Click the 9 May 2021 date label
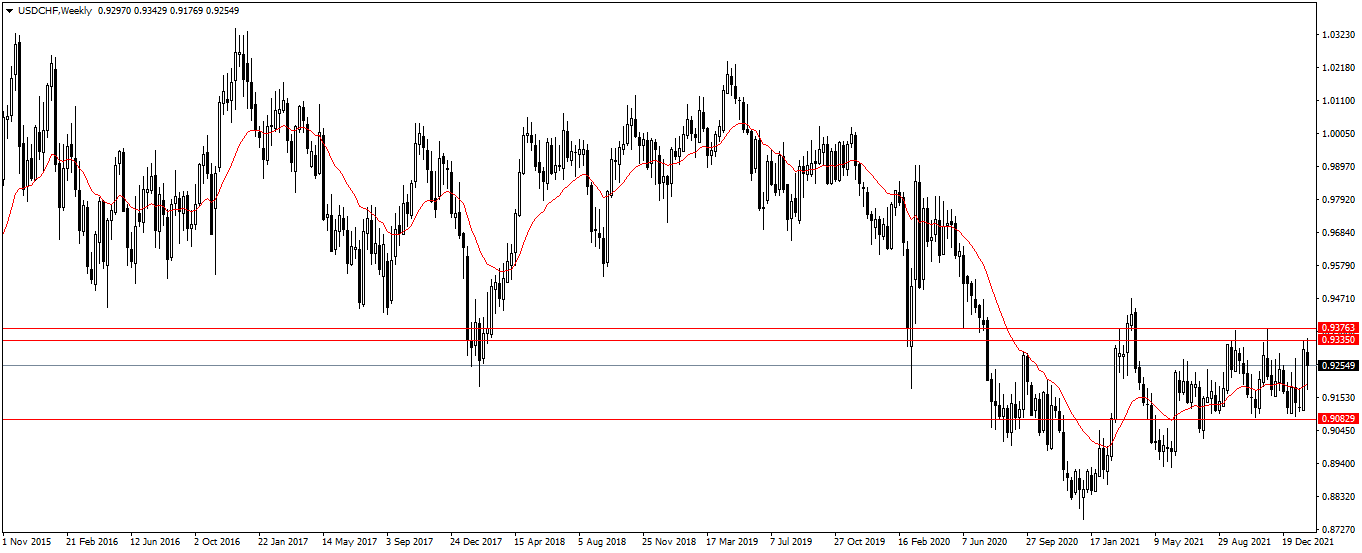 [x=1180, y=541]
